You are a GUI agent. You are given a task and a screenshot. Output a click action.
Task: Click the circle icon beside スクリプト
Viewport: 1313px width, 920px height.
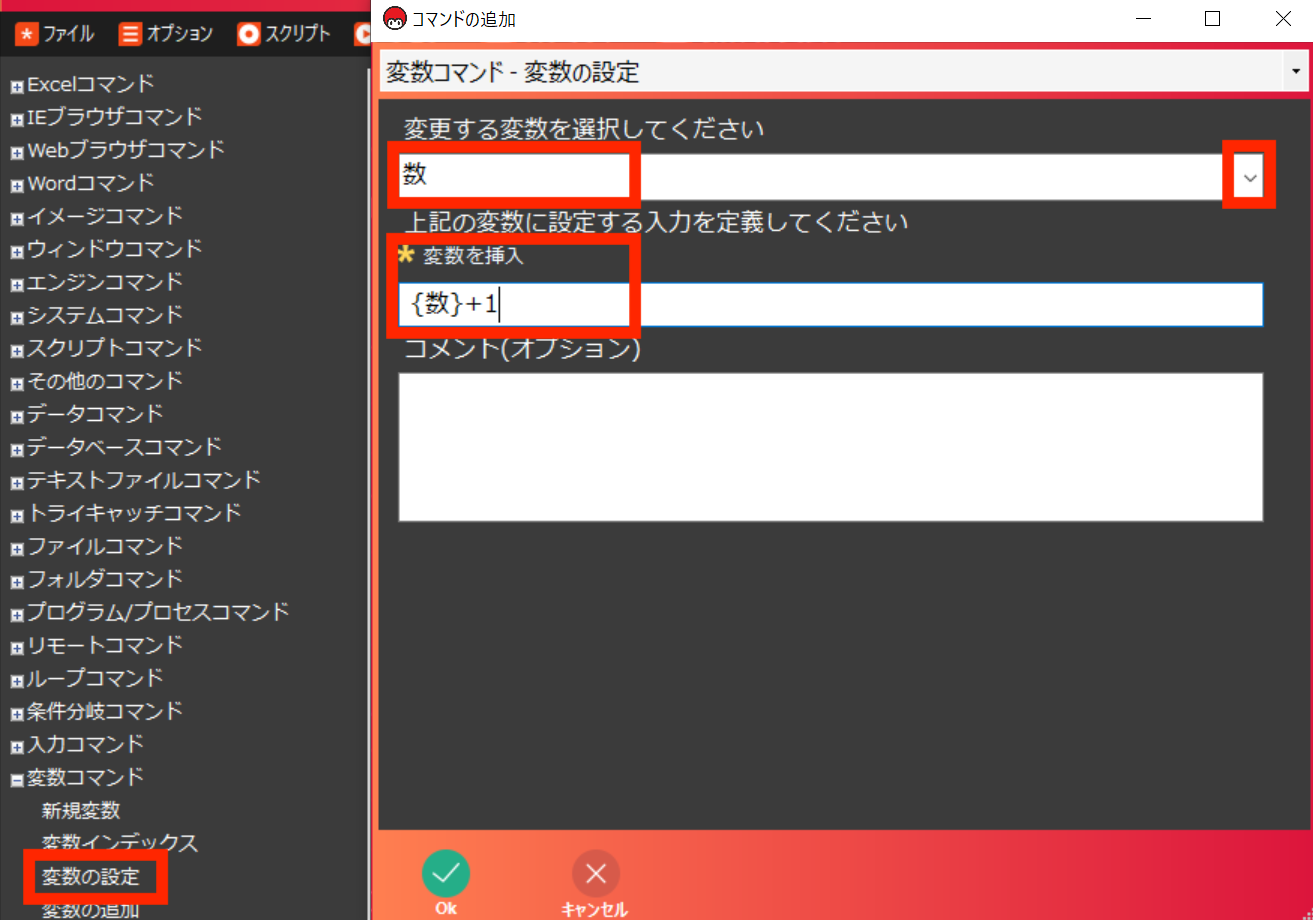pos(248,34)
